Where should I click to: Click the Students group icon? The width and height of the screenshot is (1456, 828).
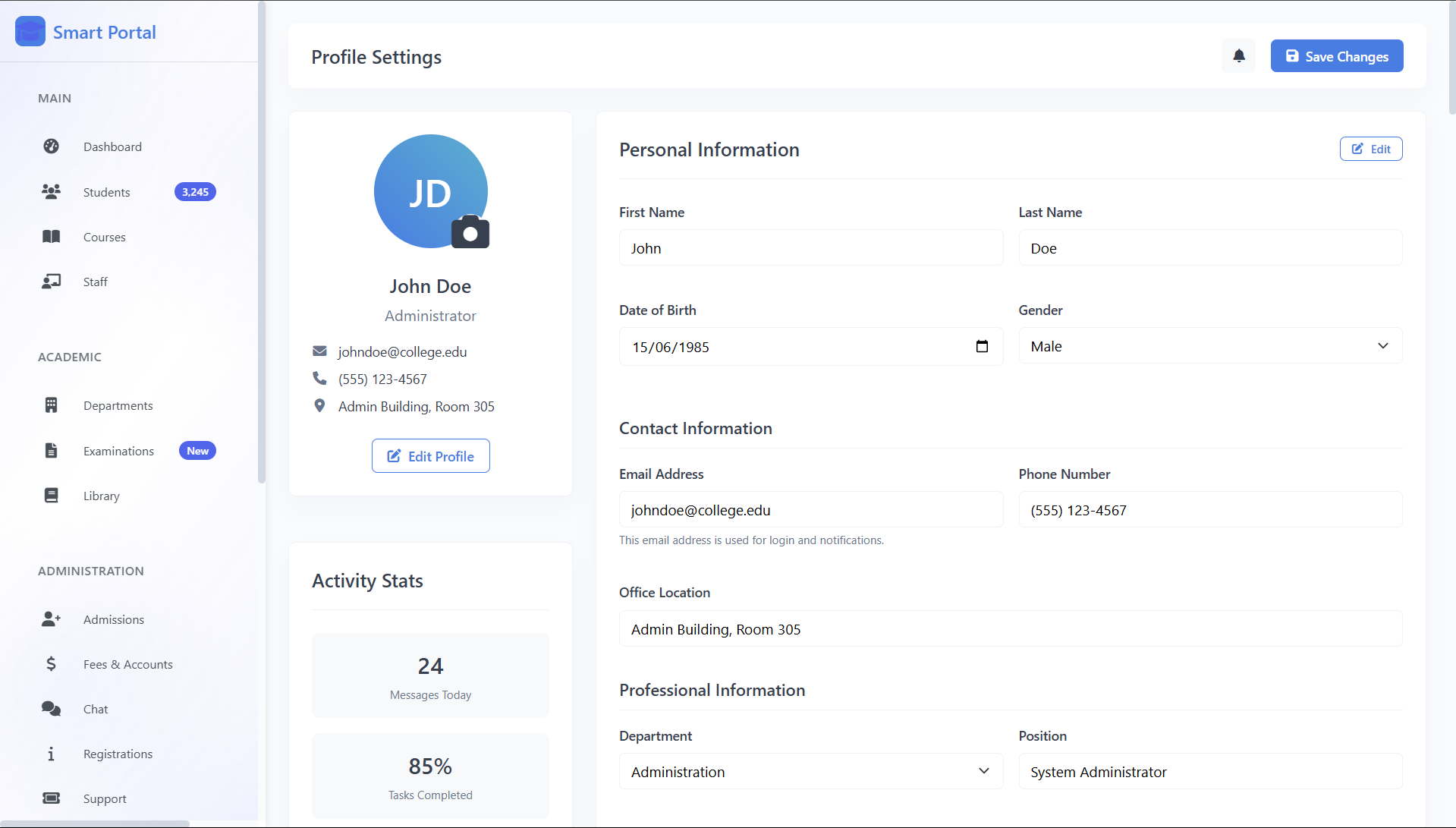pyautogui.click(x=51, y=192)
